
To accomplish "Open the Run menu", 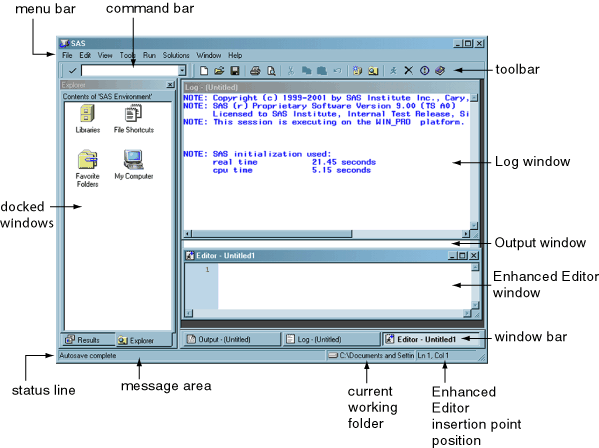I will tap(149, 55).
